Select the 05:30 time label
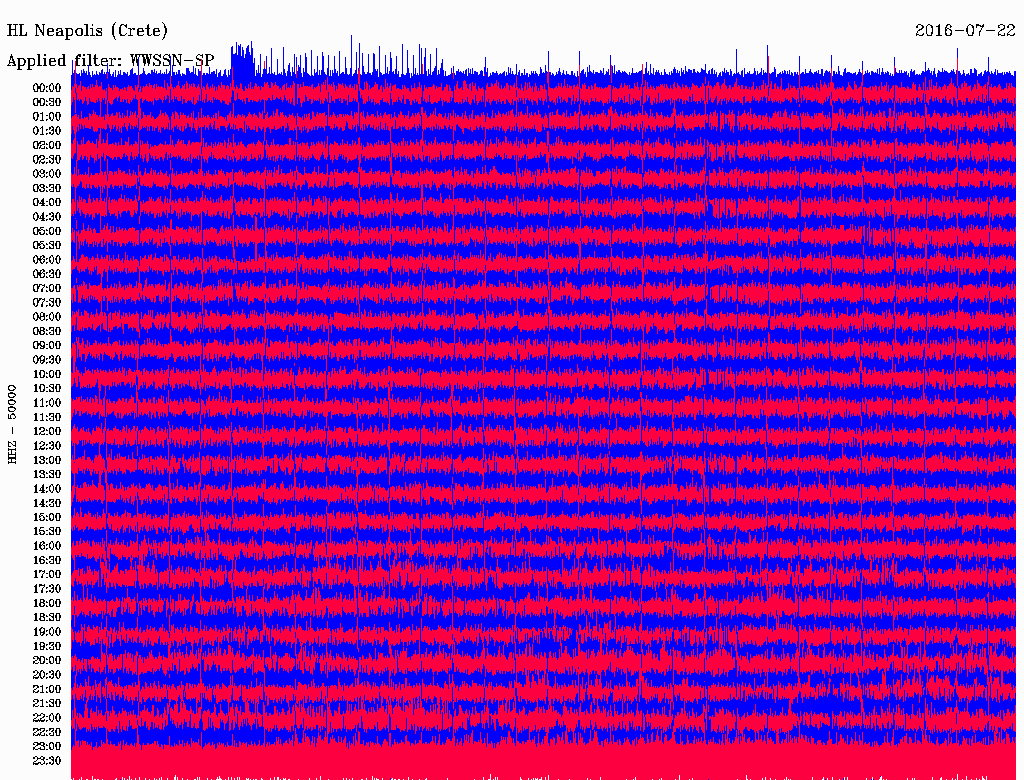The height and width of the screenshot is (780, 1024). pyautogui.click(x=47, y=246)
